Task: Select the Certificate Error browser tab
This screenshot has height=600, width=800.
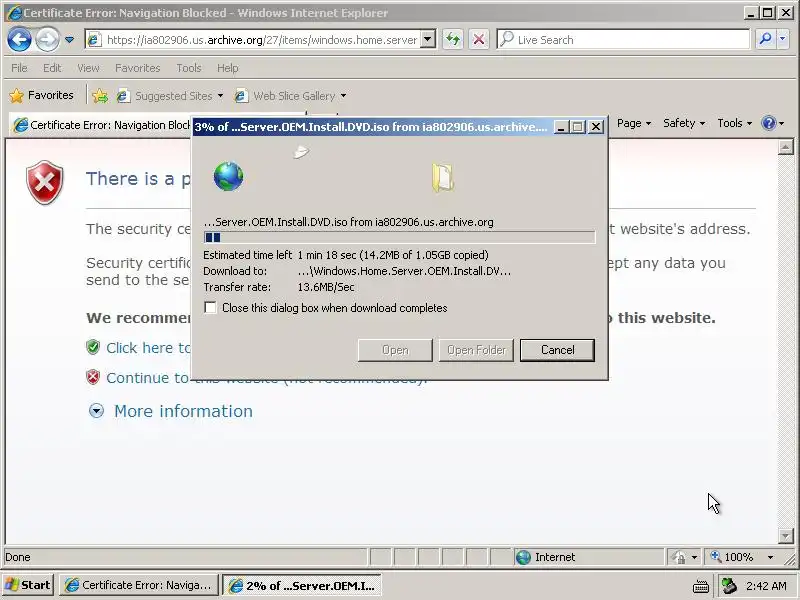Action: [x=102, y=125]
